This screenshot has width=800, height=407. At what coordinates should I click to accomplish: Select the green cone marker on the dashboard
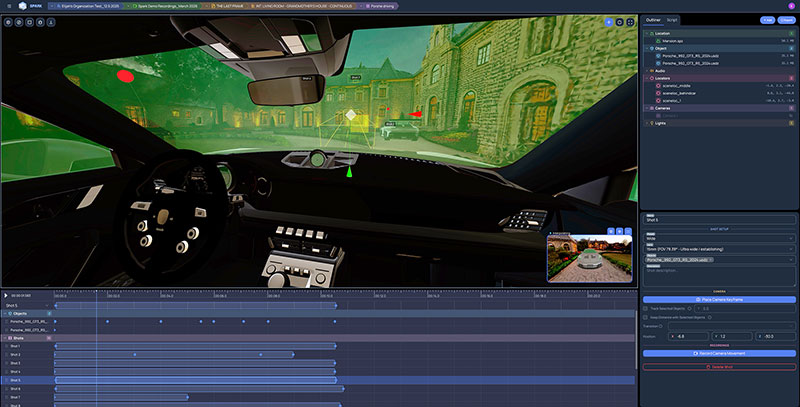(x=349, y=171)
